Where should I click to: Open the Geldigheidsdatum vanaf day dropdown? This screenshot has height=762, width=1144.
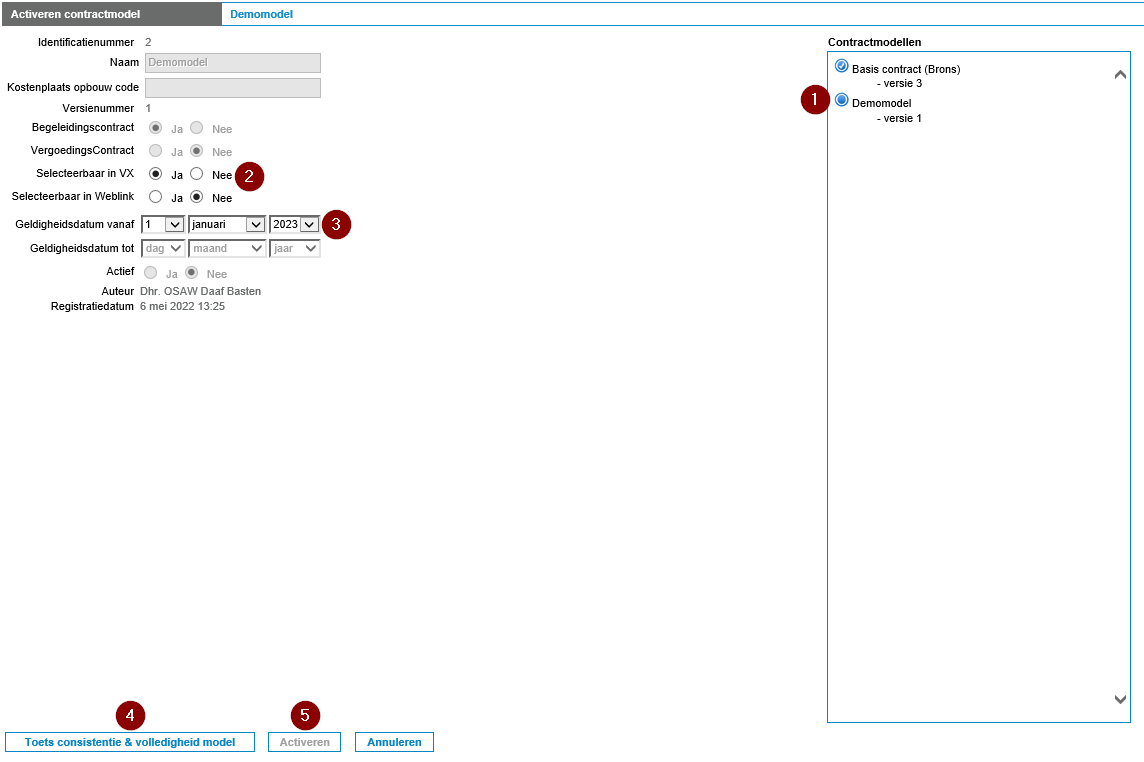click(x=163, y=224)
